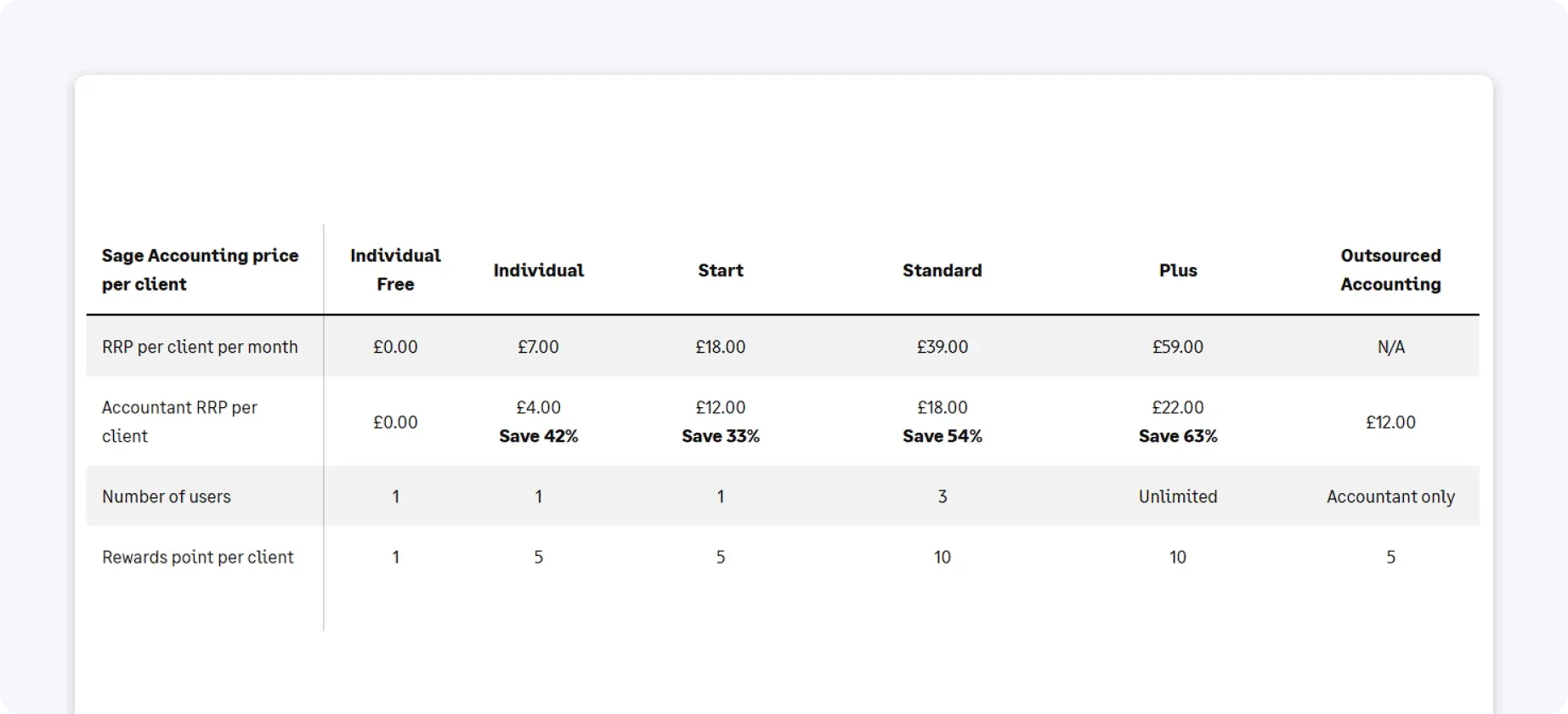Viewport: 1568px width, 714px height.
Task: Select rewards point 1 for Individual Free
Action: pyautogui.click(x=395, y=557)
